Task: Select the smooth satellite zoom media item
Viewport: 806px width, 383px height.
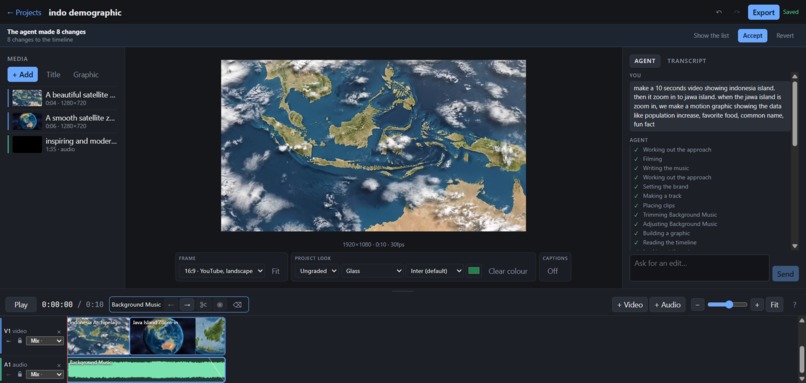Action: pyautogui.click(x=63, y=121)
